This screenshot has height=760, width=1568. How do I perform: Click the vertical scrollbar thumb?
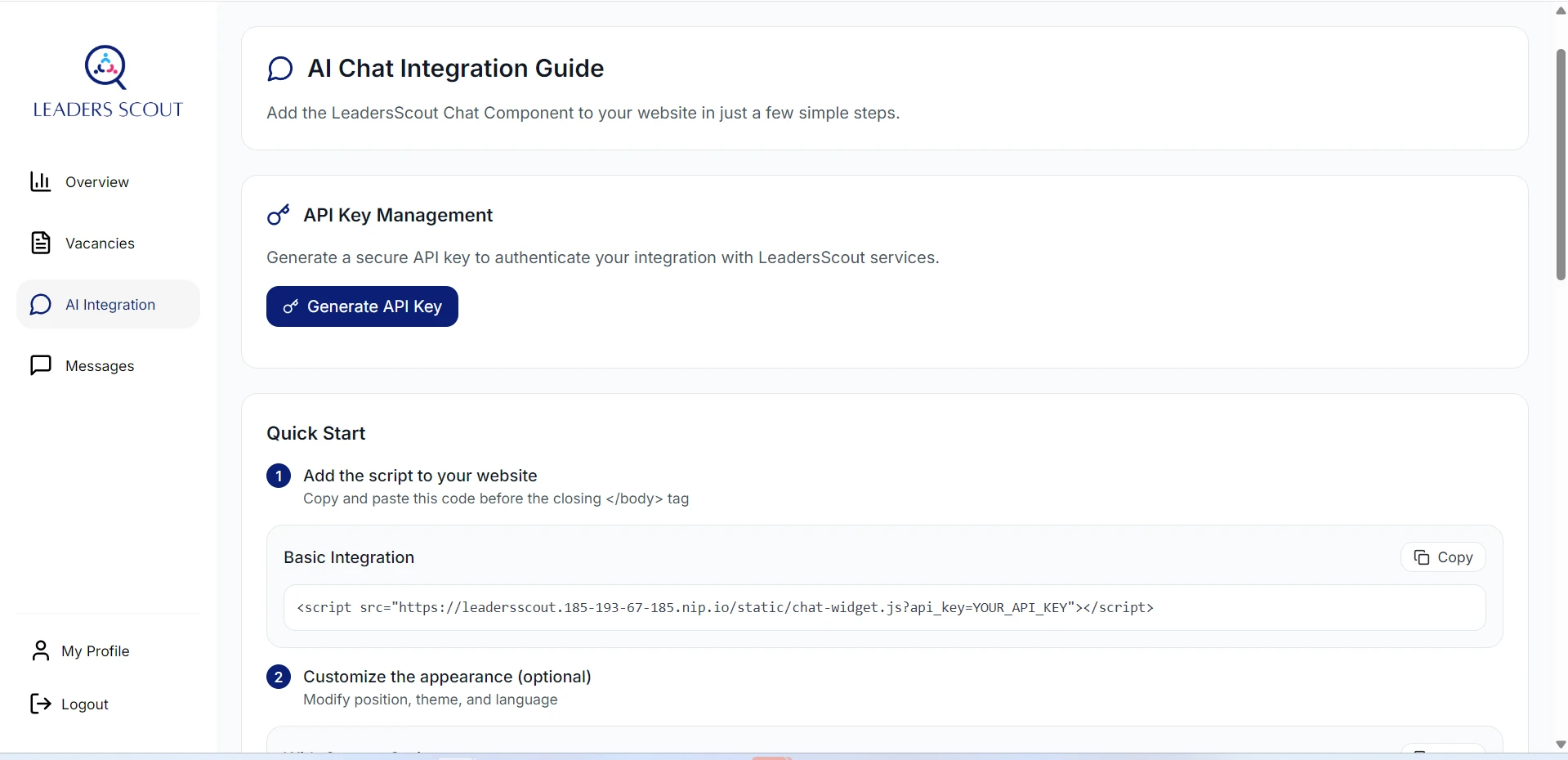click(x=1561, y=163)
